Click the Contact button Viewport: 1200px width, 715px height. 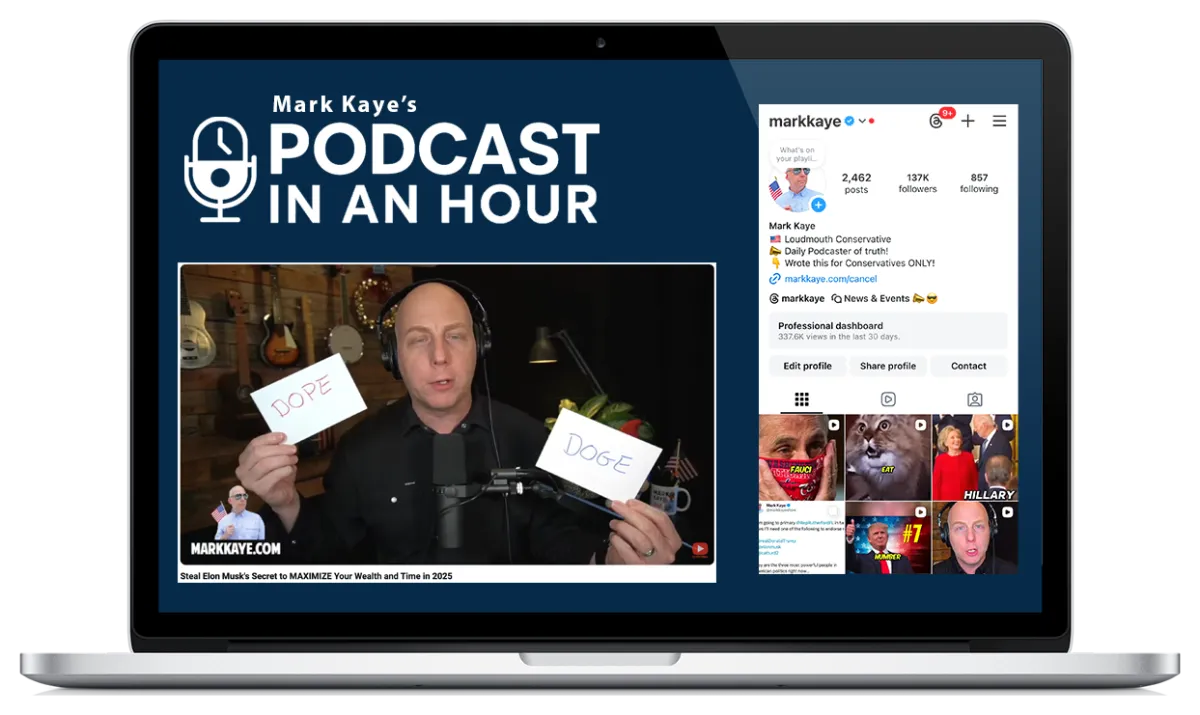pyautogui.click(x=969, y=366)
